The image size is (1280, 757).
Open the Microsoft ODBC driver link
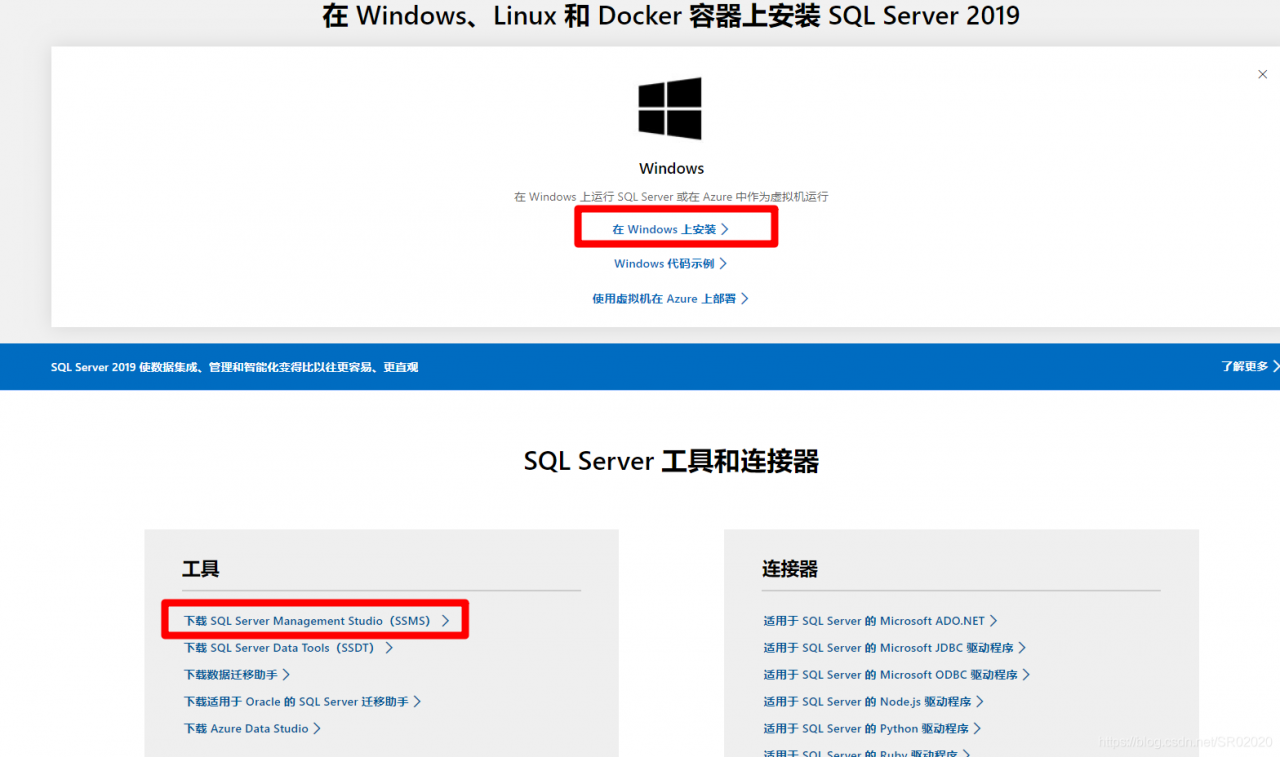(x=897, y=675)
